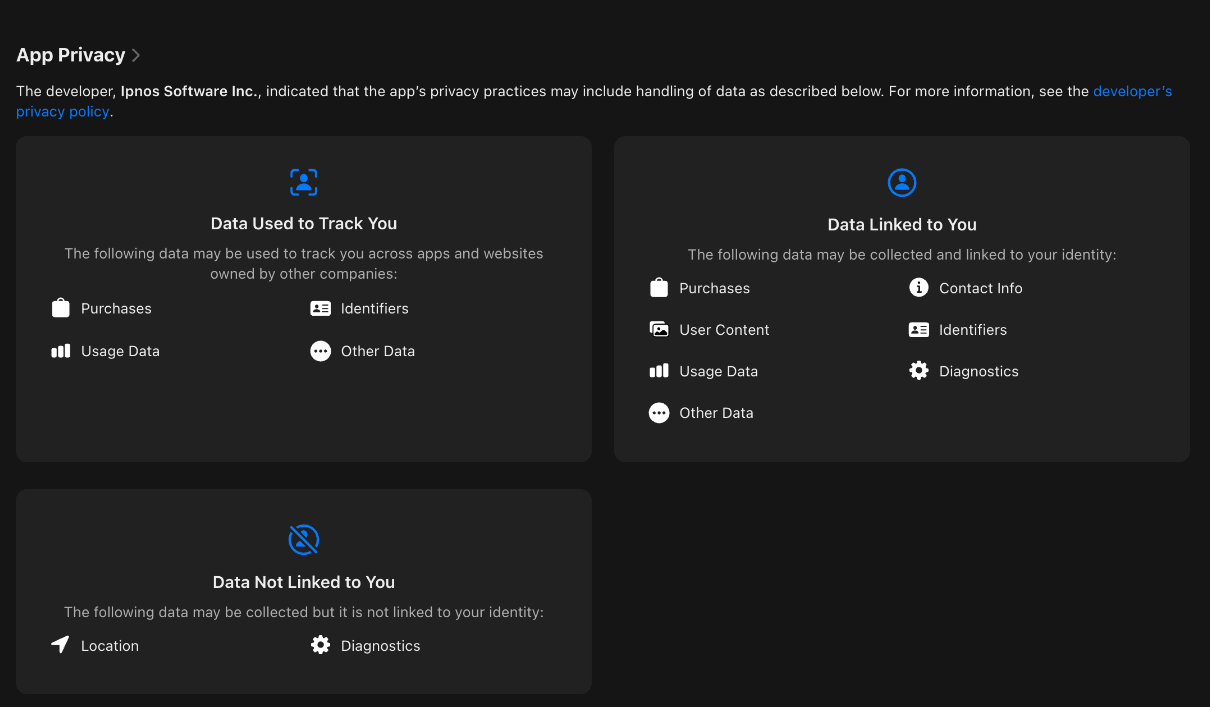
Task: Select the Data Linked to You title
Action: coord(902,224)
